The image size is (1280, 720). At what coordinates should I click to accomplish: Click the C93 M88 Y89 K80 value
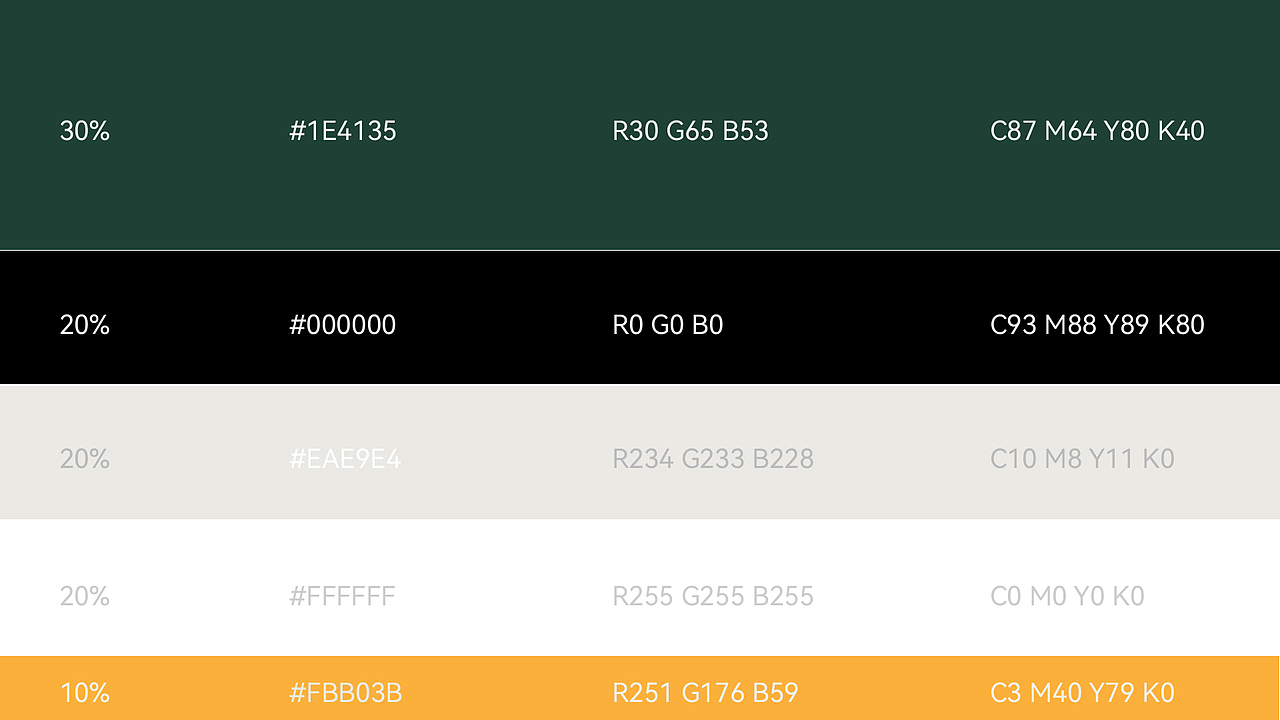click(x=1097, y=325)
